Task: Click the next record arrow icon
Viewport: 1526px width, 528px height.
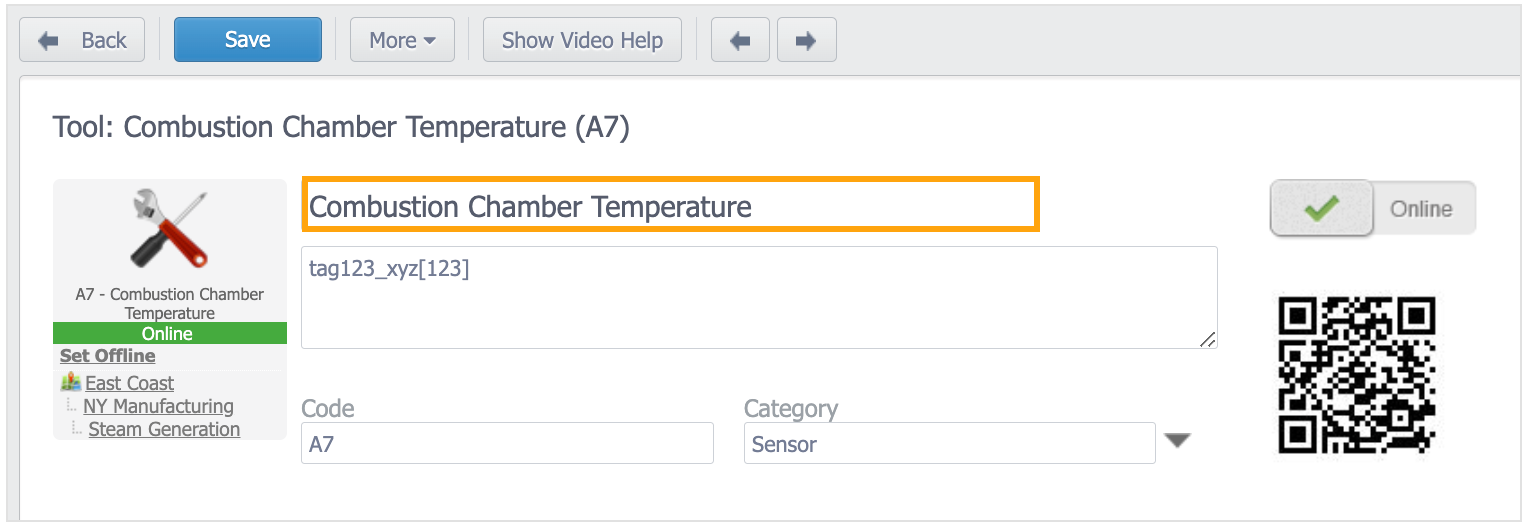Action: pyautogui.click(x=806, y=40)
